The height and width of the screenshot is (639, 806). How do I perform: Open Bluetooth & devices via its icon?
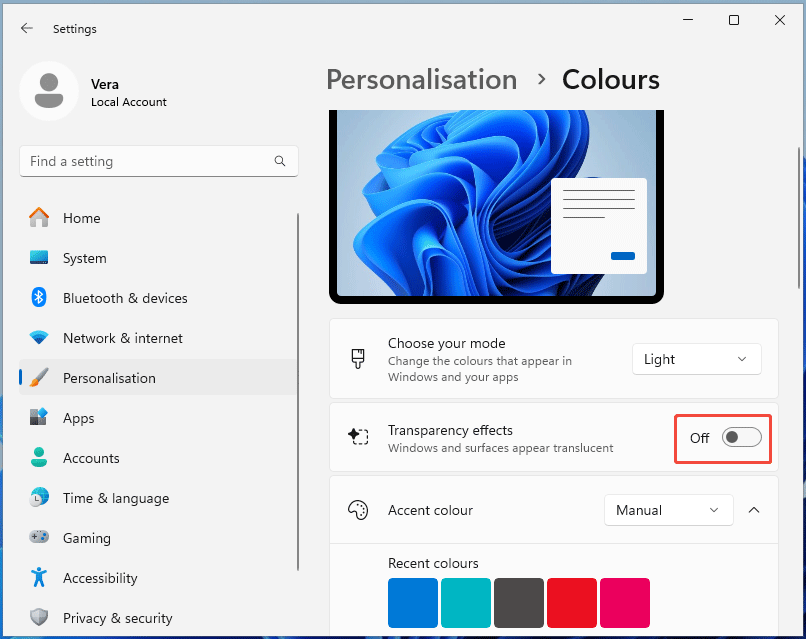[x=40, y=297]
